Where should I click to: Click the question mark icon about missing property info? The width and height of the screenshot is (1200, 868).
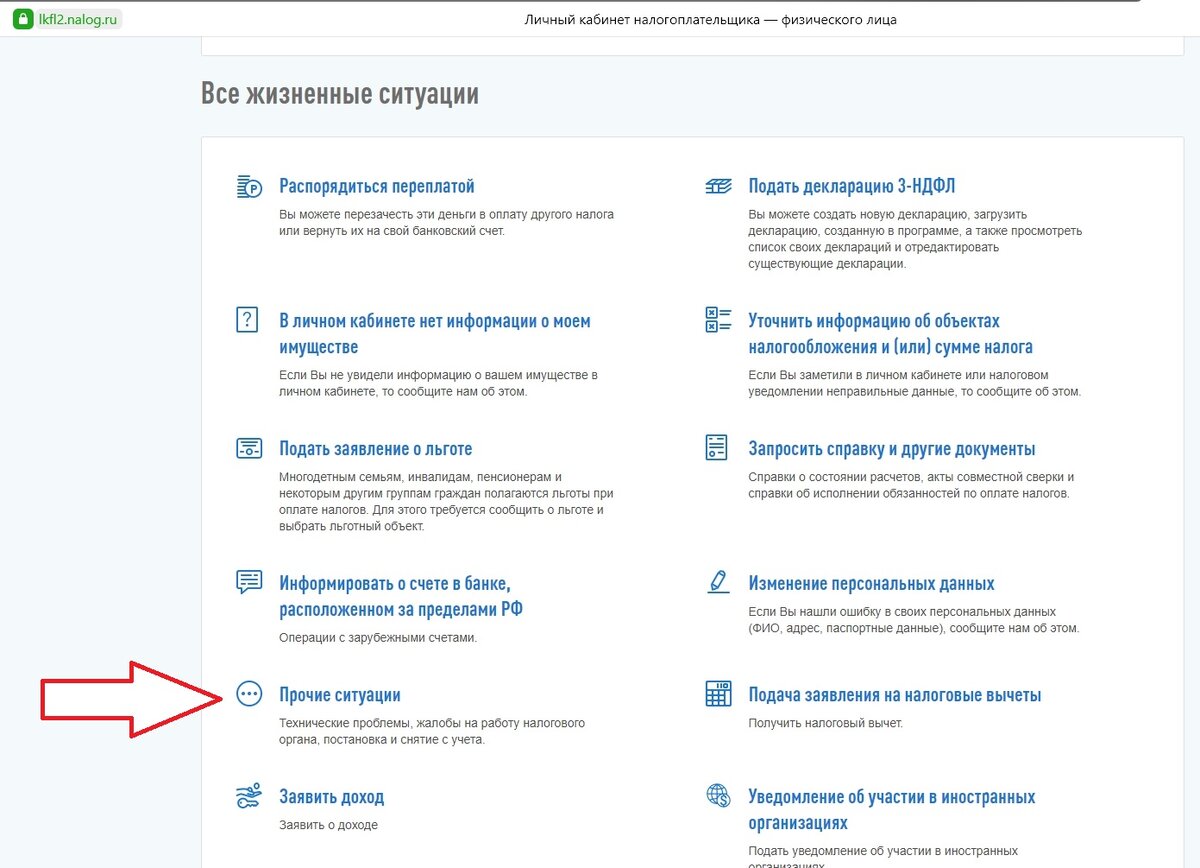point(248,320)
